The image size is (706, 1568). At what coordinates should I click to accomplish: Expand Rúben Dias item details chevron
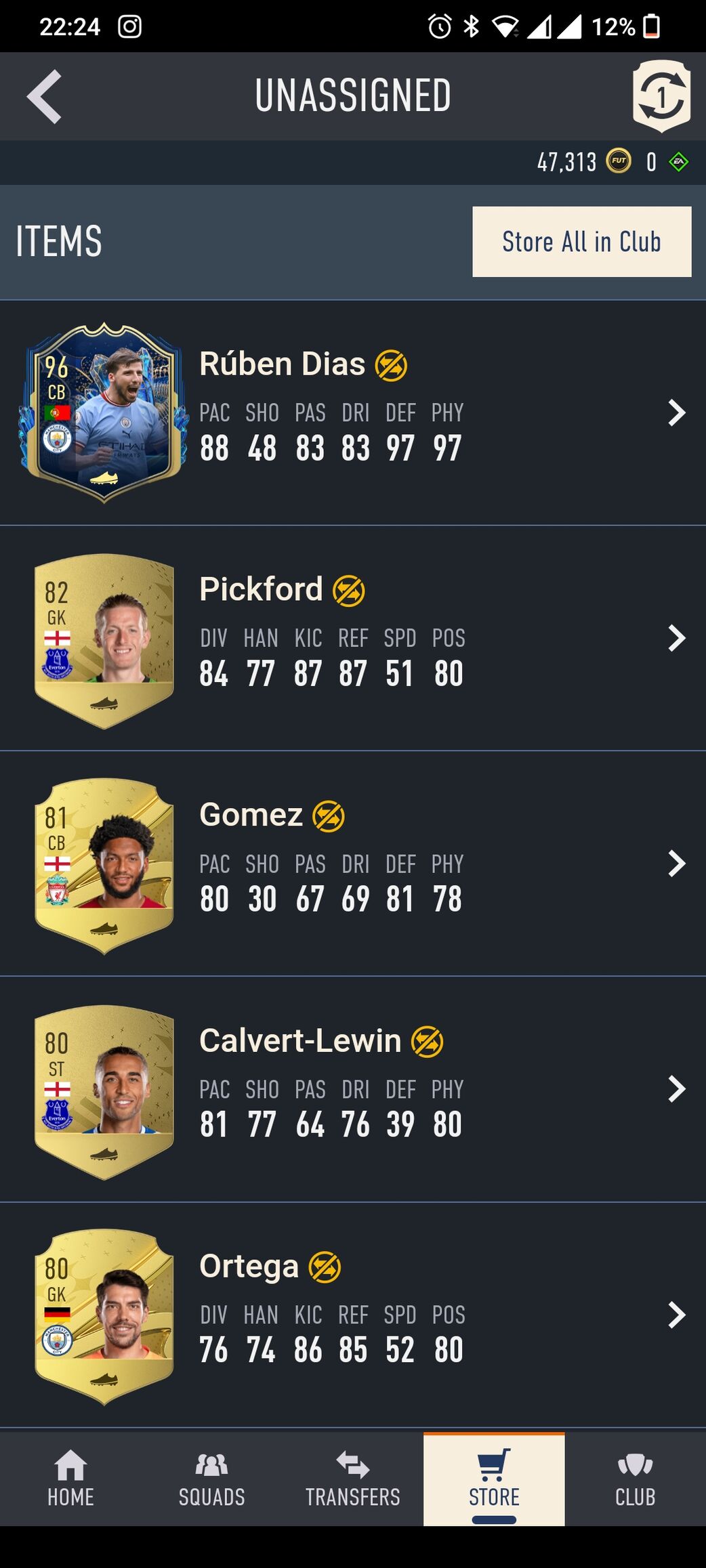pos(676,412)
